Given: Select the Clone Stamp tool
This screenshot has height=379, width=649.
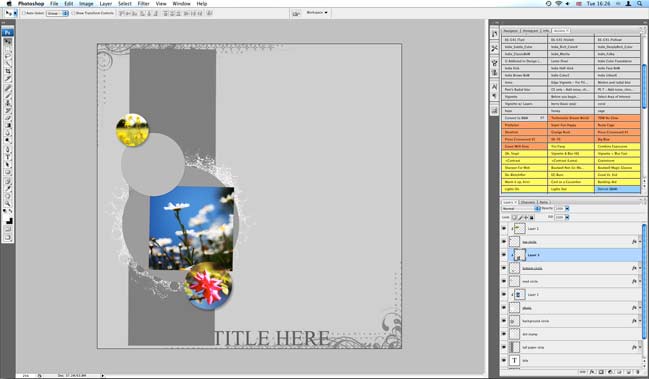Looking at the screenshot, I should coord(8,102).
